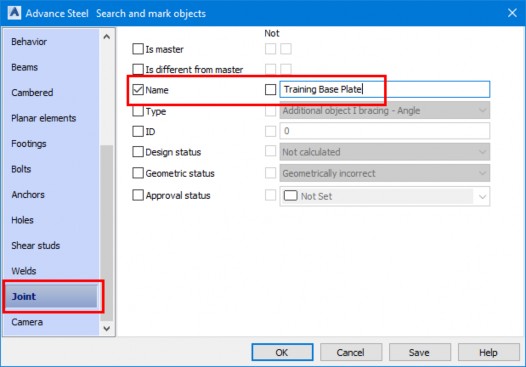Check the ID checkbox
The width and height of the screenshot is (526, 367).
(138, 131)
